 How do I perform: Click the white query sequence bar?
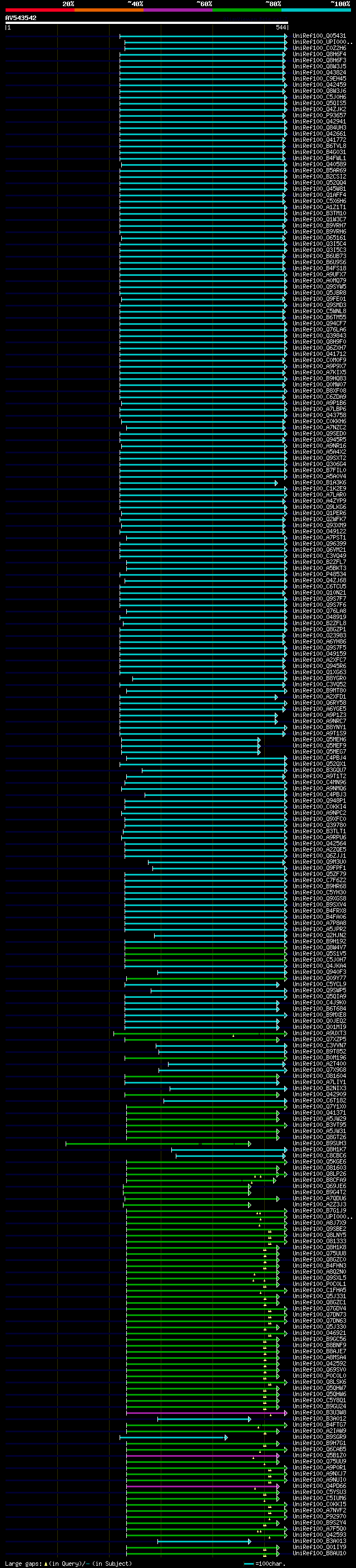[x=147, y=23]
